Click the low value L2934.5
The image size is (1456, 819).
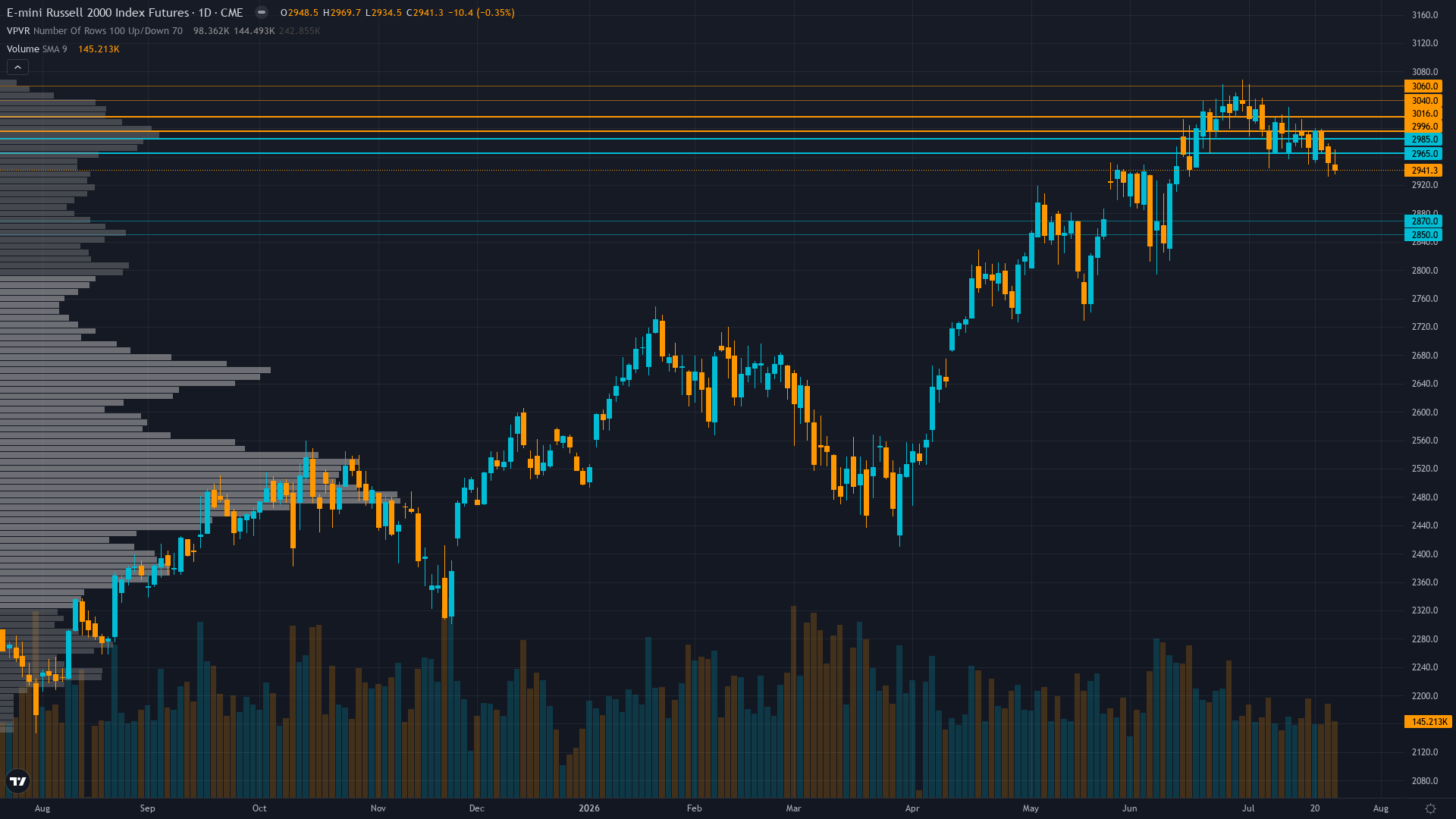[384, 13]
